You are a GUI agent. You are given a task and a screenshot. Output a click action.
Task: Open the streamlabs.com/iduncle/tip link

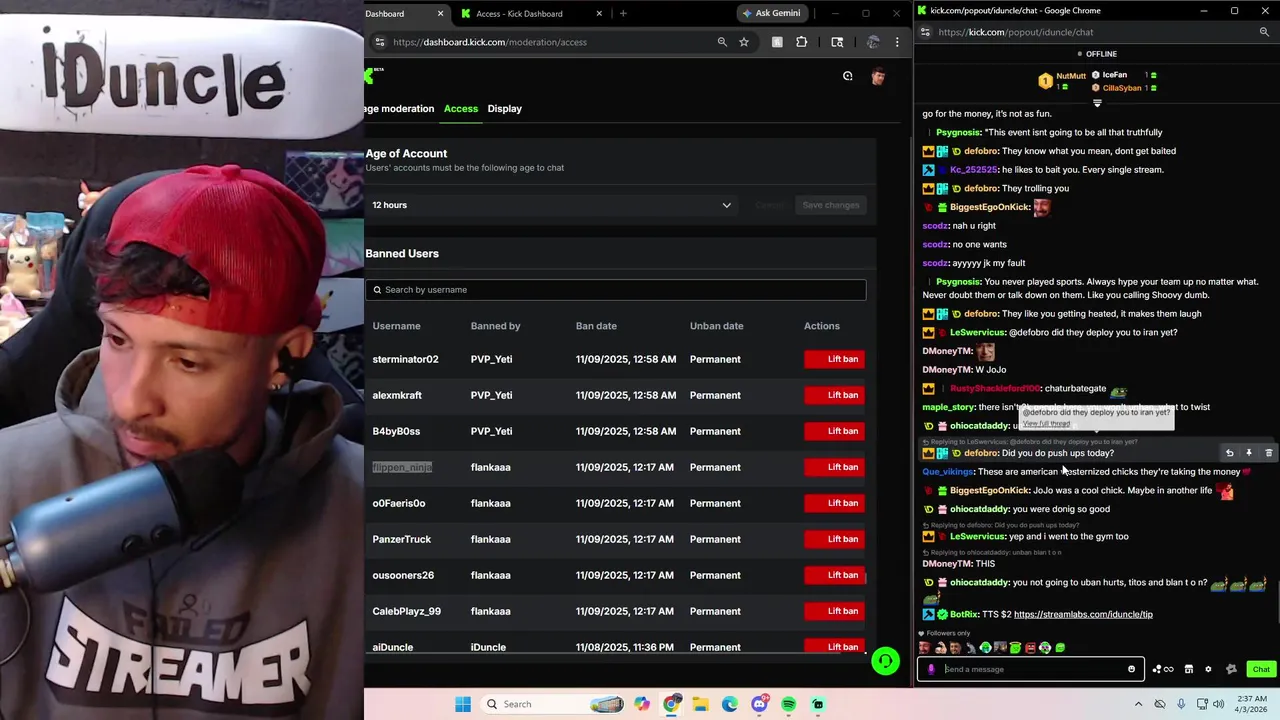[x=1083, y=614]
